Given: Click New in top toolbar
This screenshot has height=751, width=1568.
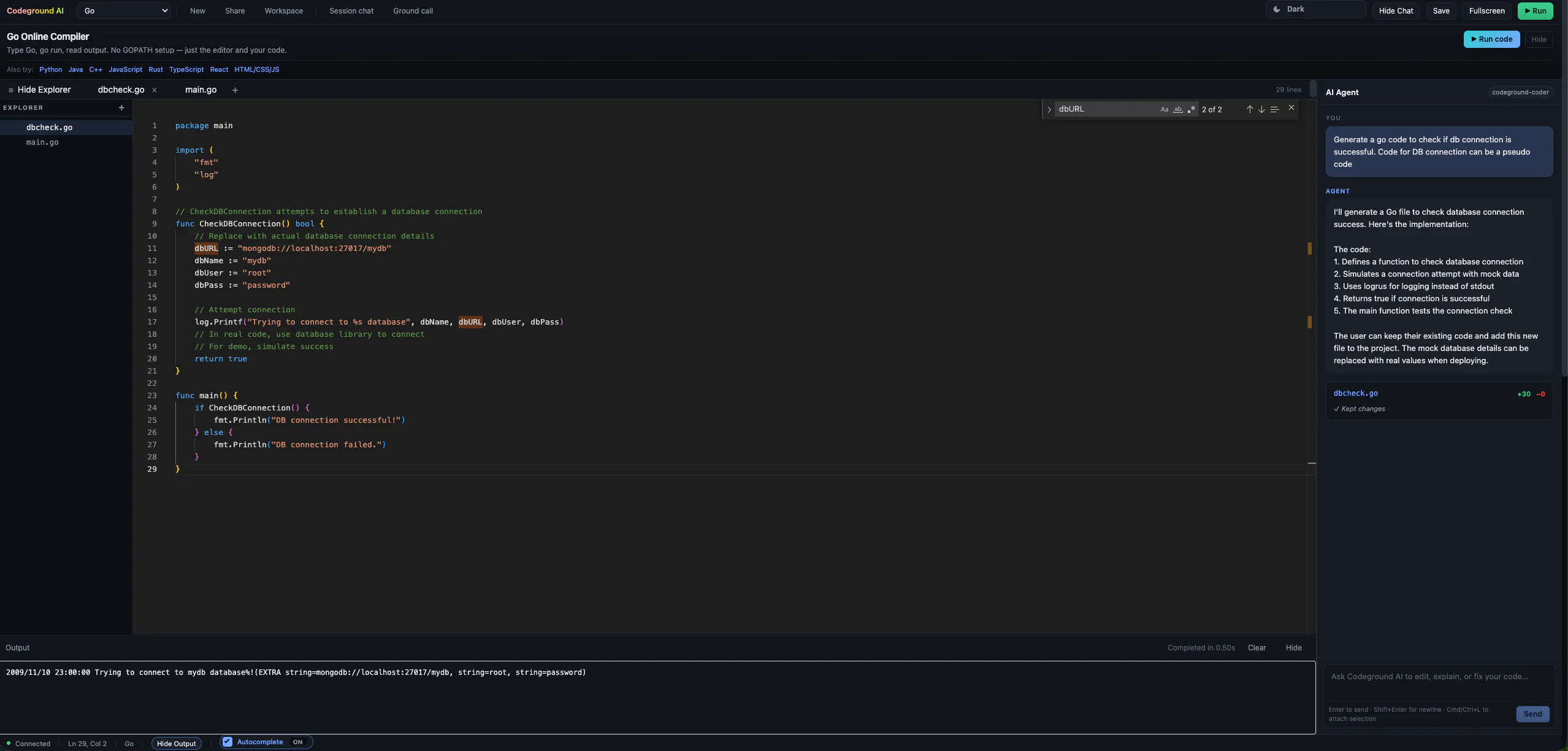Looking at the screenshot, I should (x=197, y=10).
